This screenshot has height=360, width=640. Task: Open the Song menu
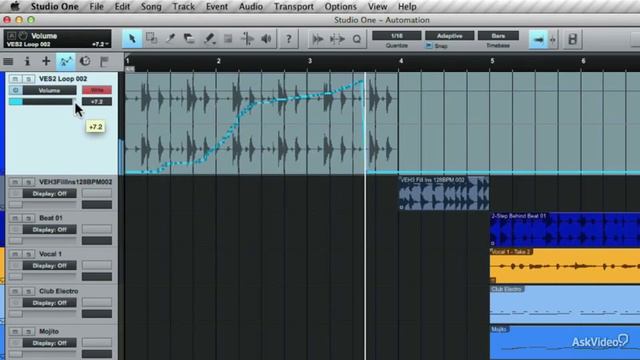click(x=151, y=7)
